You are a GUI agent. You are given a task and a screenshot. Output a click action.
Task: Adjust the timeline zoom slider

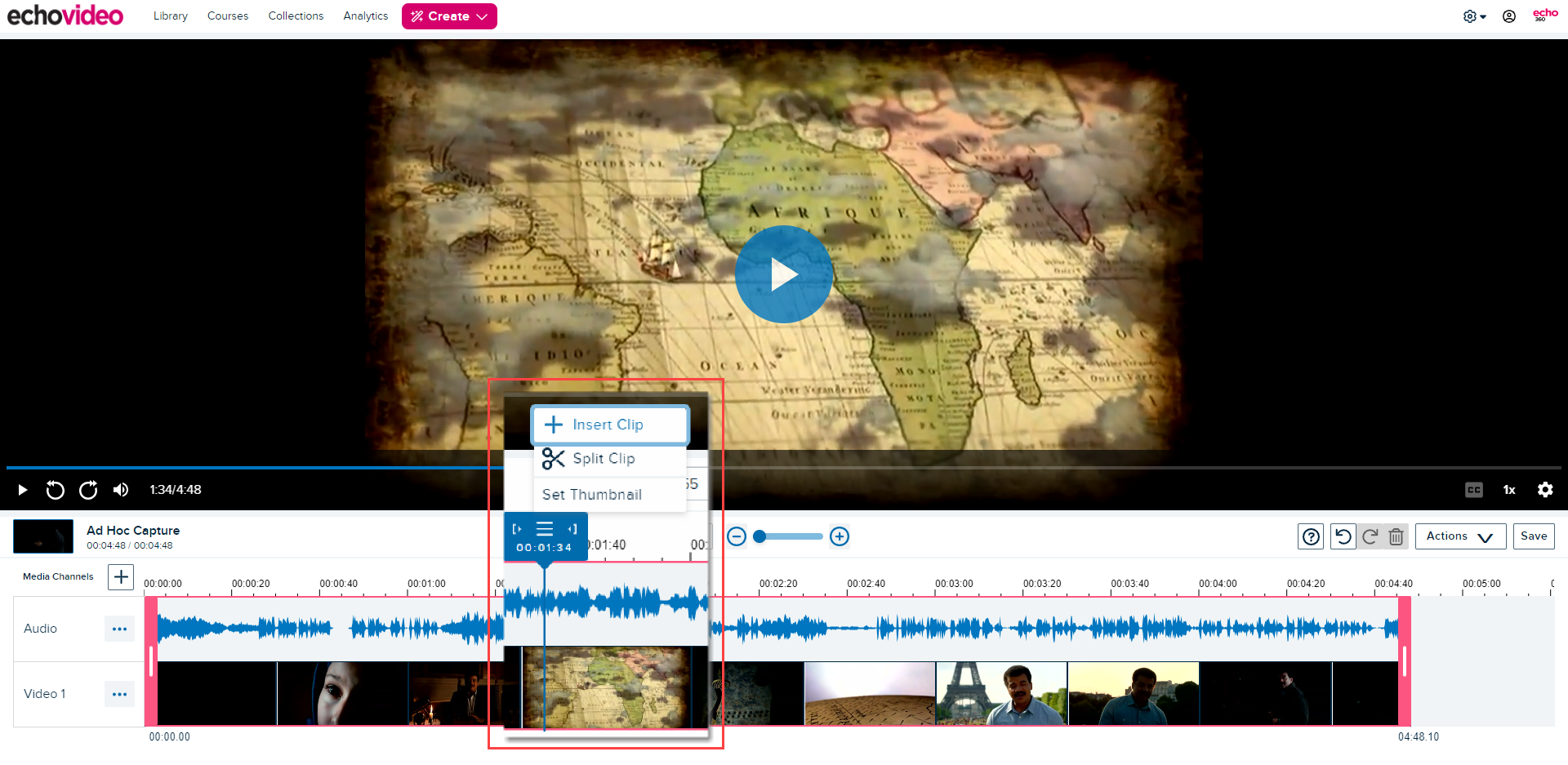(788, 536)
